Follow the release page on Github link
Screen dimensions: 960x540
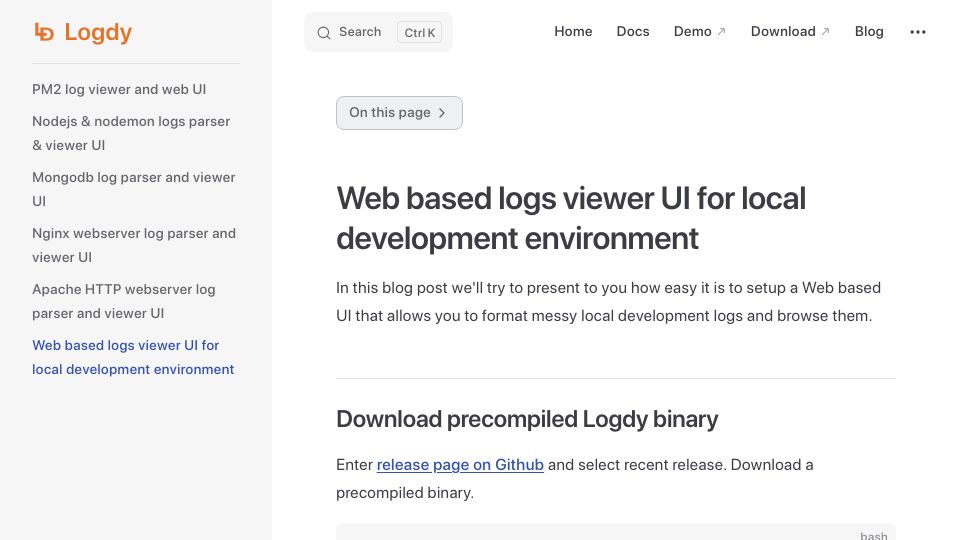point(460,465)
